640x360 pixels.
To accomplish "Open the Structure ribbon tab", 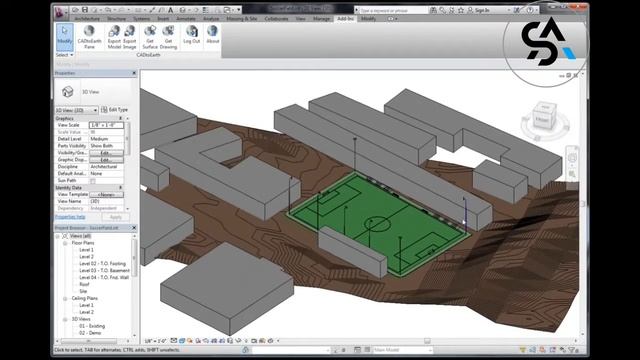I will (x=117, y=19).
